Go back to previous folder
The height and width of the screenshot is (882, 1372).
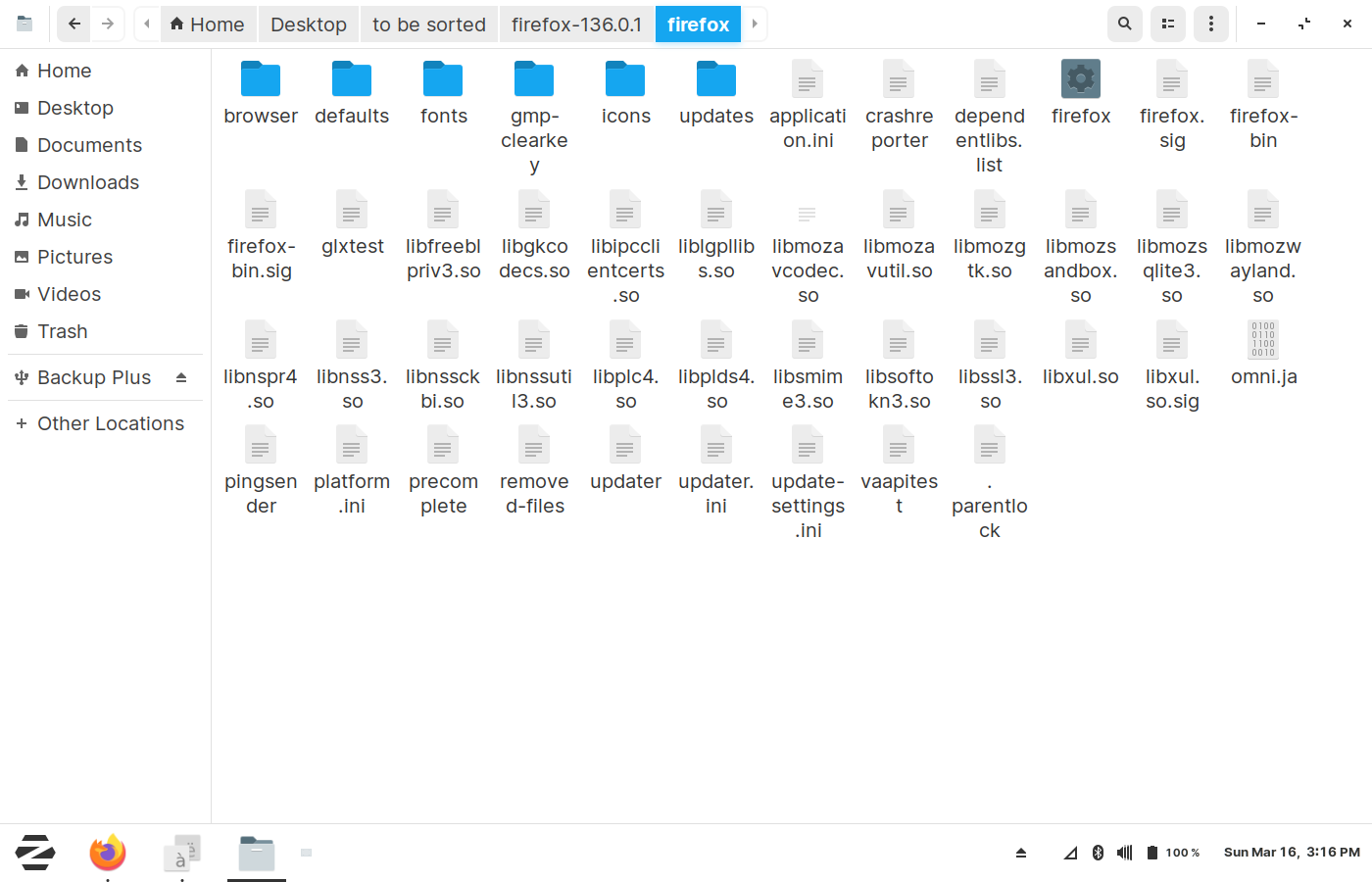[74, 24]
